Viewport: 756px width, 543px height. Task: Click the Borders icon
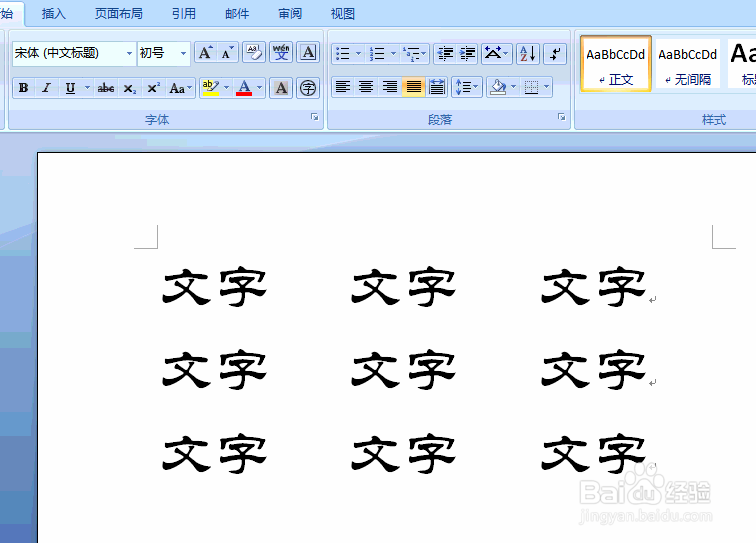(x=531, y=87)
